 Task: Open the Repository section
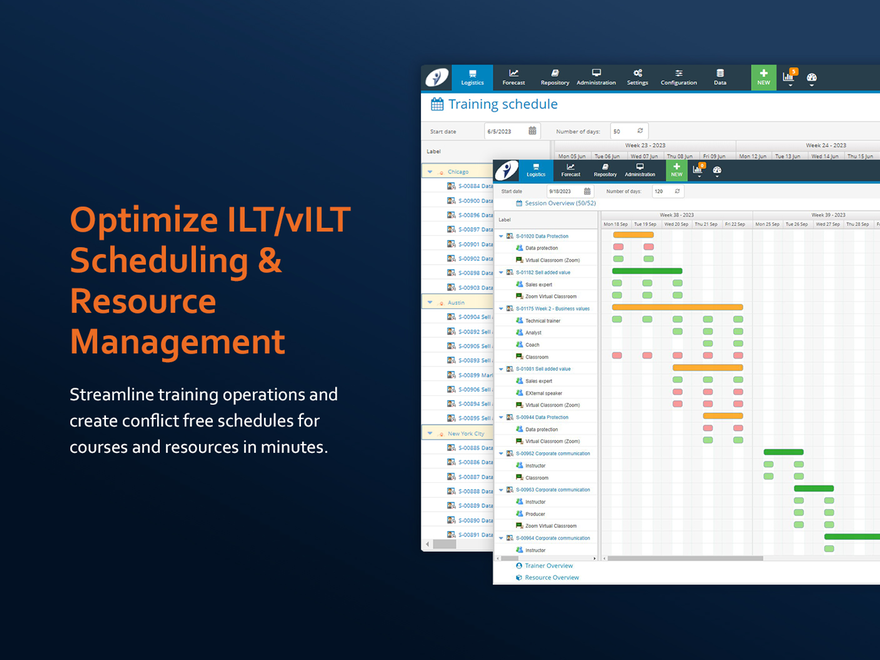(553, 76)
